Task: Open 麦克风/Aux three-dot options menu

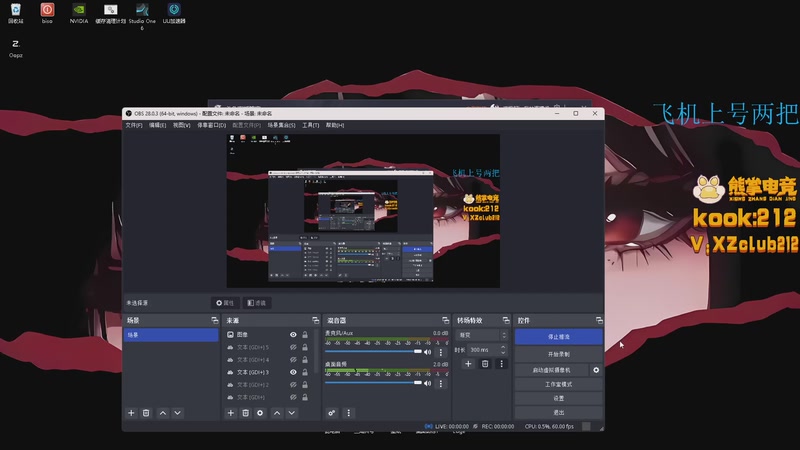Action: [441, 352]
